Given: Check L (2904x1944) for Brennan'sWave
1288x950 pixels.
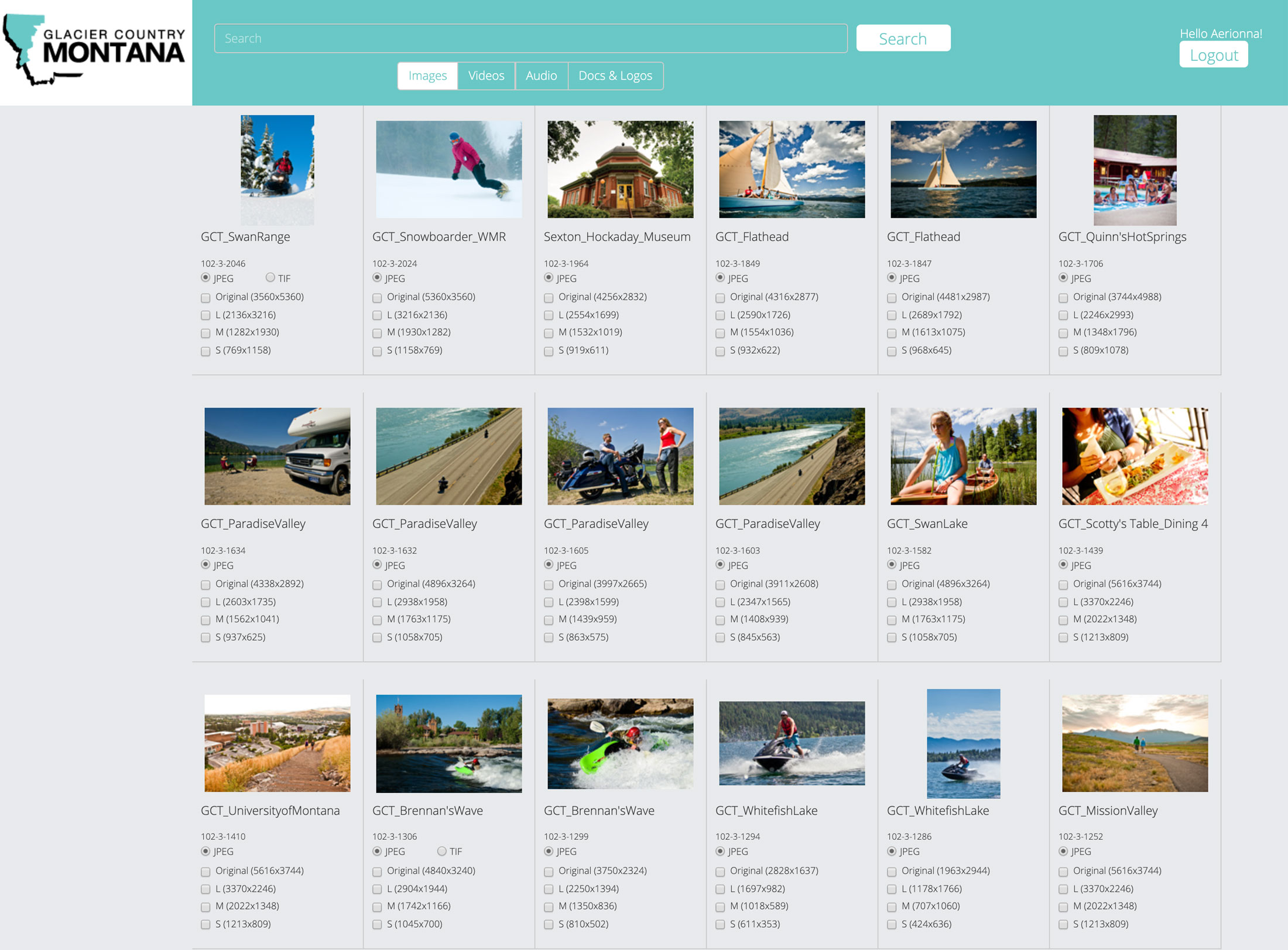Looking at the screenshot, I should 377,889.
